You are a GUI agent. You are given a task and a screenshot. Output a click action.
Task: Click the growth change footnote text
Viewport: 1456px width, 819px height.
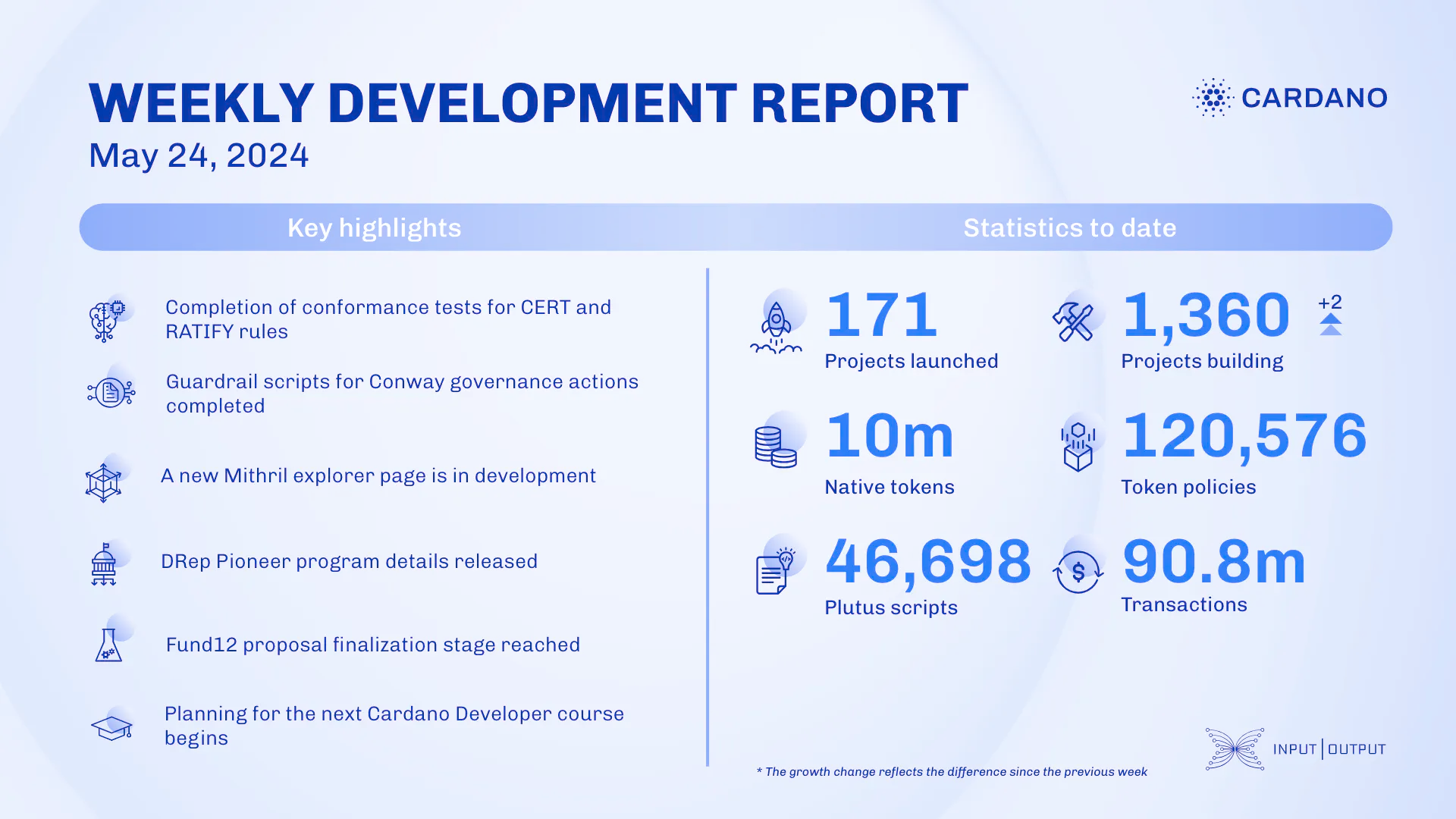tap(952, 772)
